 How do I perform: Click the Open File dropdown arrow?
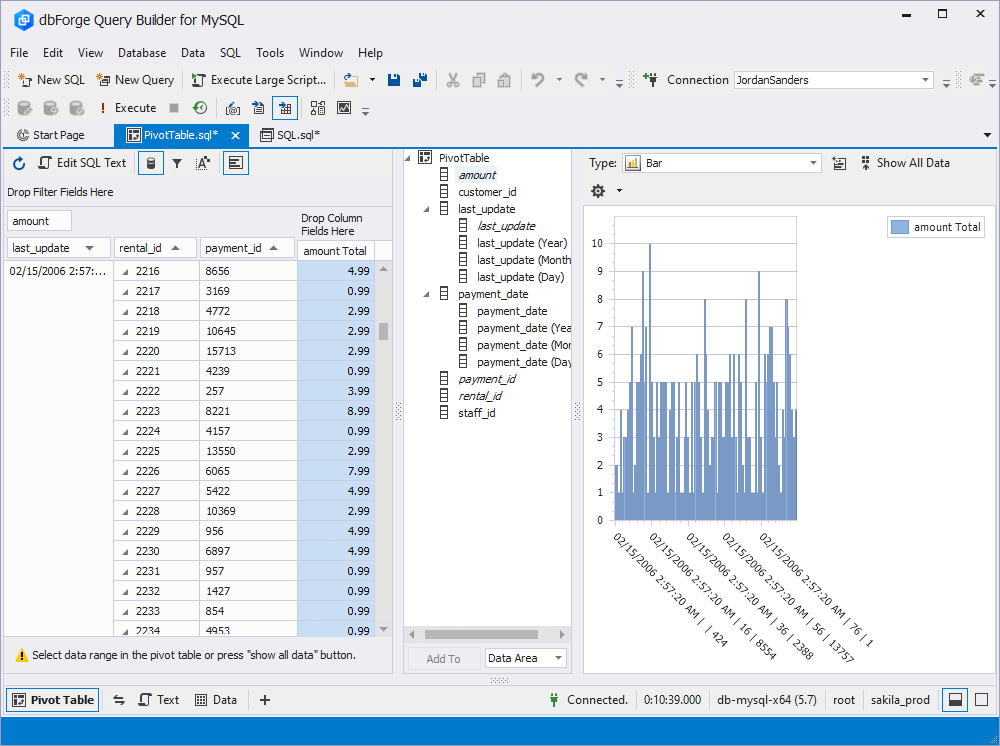click(372, 80)
